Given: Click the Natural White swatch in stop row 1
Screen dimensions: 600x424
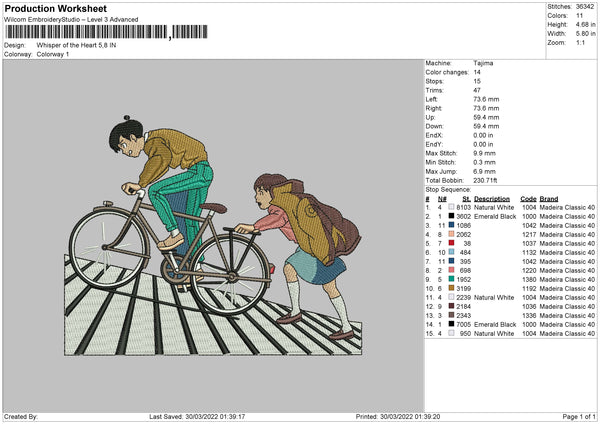Looking at the screenshot, I should tap(452, 207).
